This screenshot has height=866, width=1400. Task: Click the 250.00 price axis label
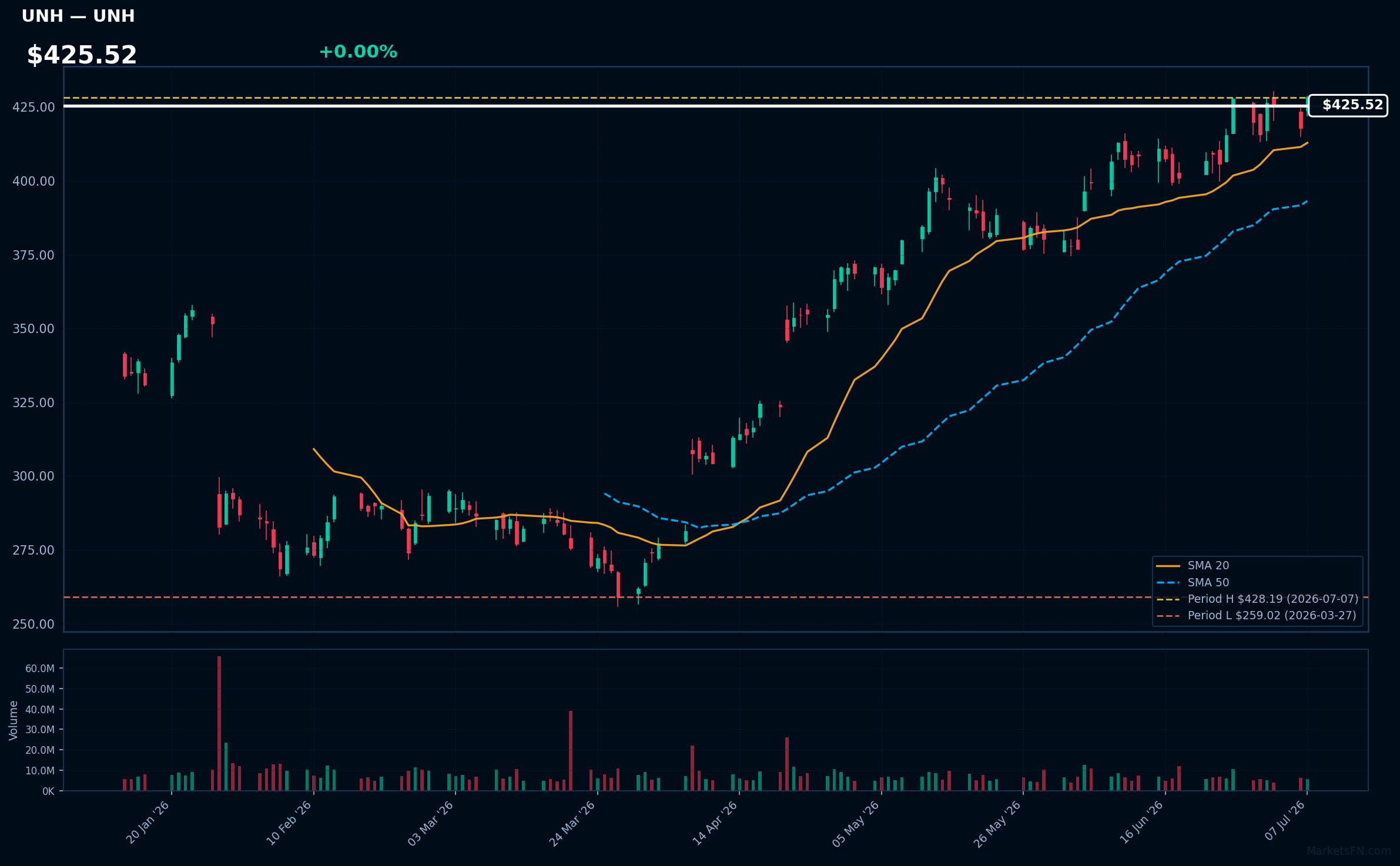(34, 624)
